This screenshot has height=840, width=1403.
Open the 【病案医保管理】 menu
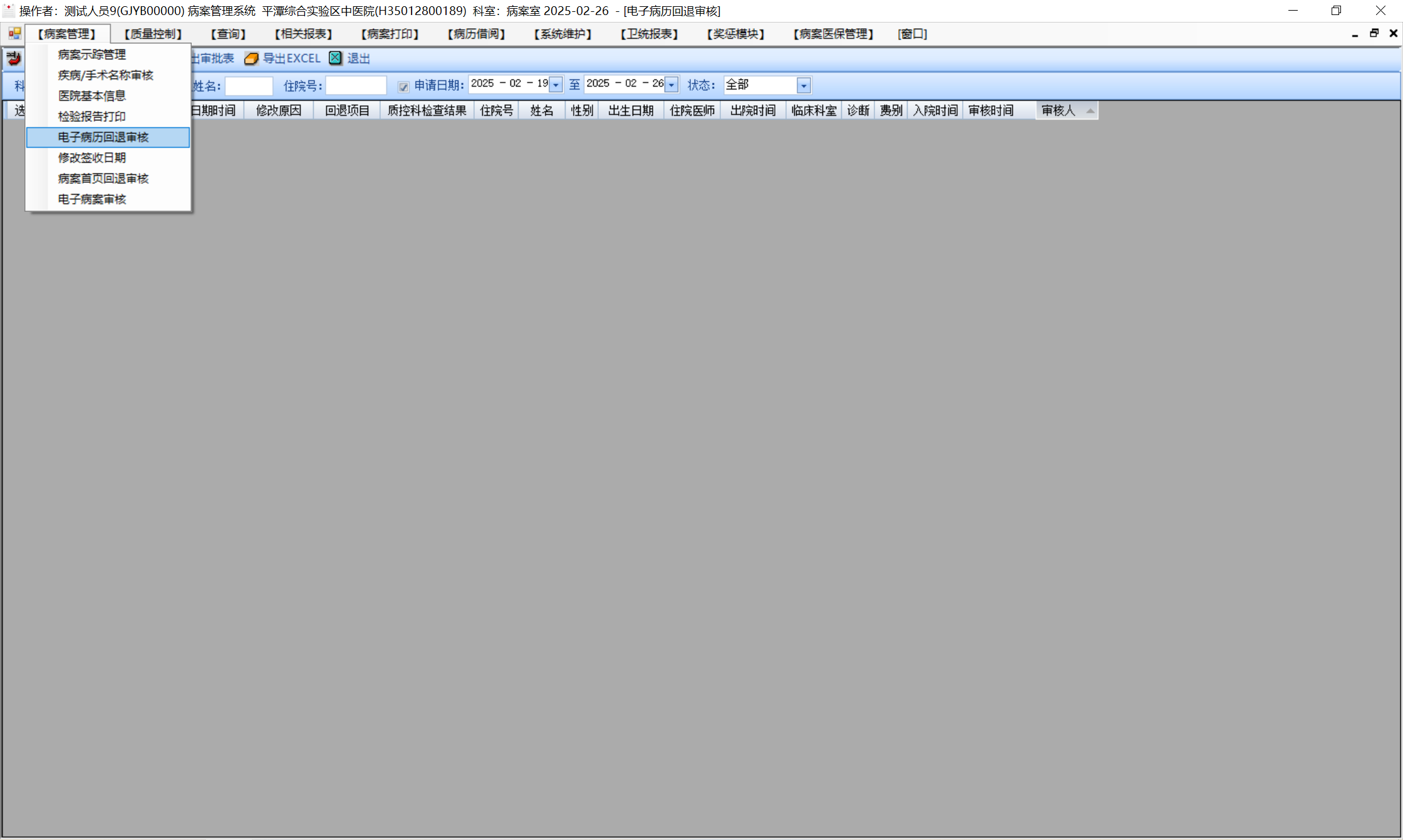(x=833, y=34)
